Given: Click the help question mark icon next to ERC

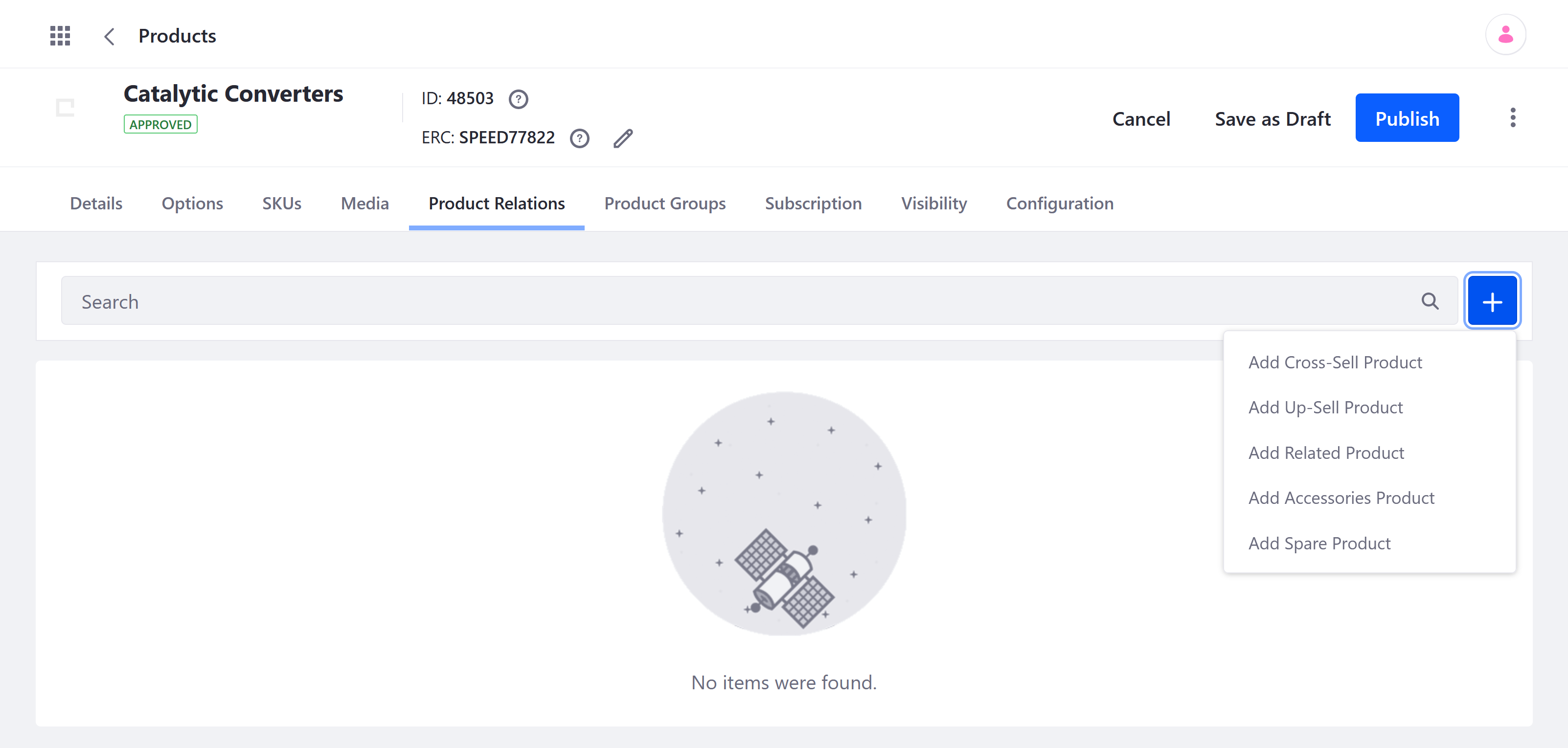Looking at the screenshot, I should pyautogui.click(x=581, y=138).
